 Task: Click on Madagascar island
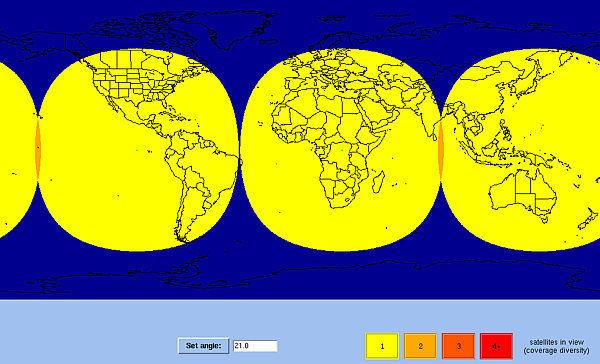point(378,182)
